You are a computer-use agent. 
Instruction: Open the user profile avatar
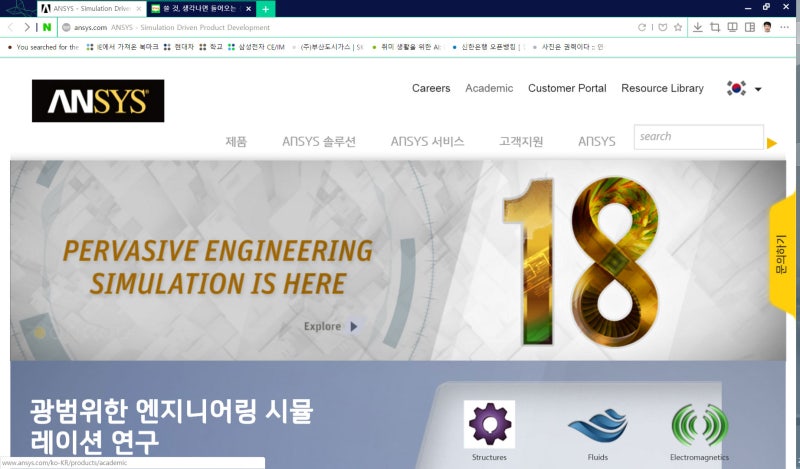pos(767,28)
